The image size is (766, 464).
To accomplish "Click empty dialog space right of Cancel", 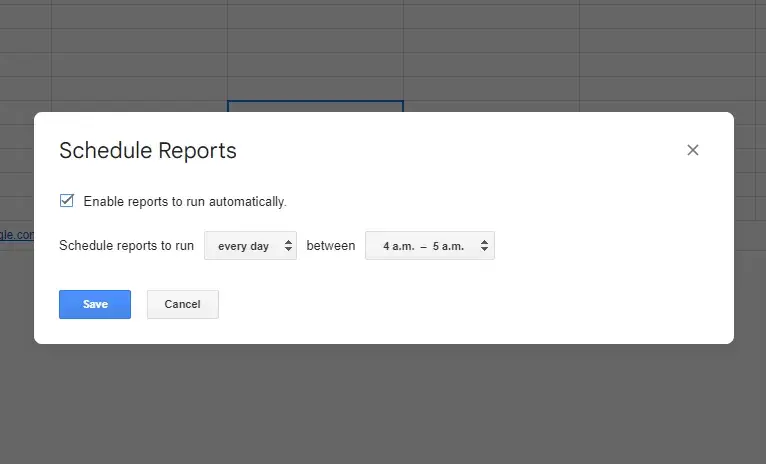I will pyautogui.click(x=450, y=305).
